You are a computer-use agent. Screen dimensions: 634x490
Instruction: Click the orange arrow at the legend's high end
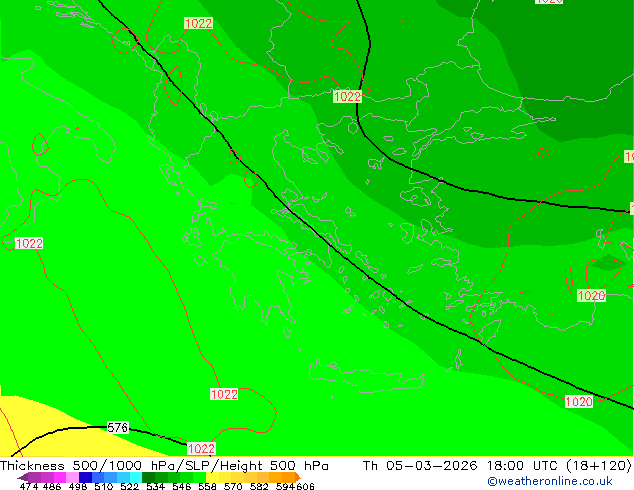[x=298, y=477]
